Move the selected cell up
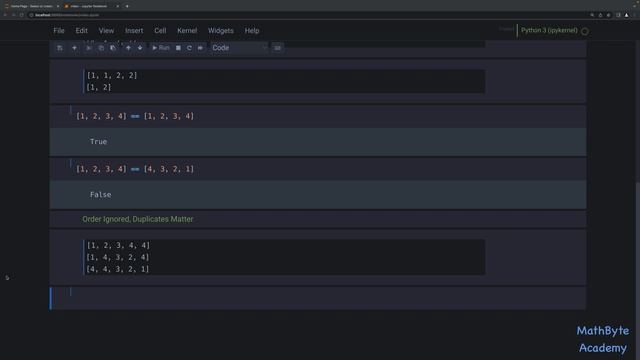640x360 pixels. 128,48
